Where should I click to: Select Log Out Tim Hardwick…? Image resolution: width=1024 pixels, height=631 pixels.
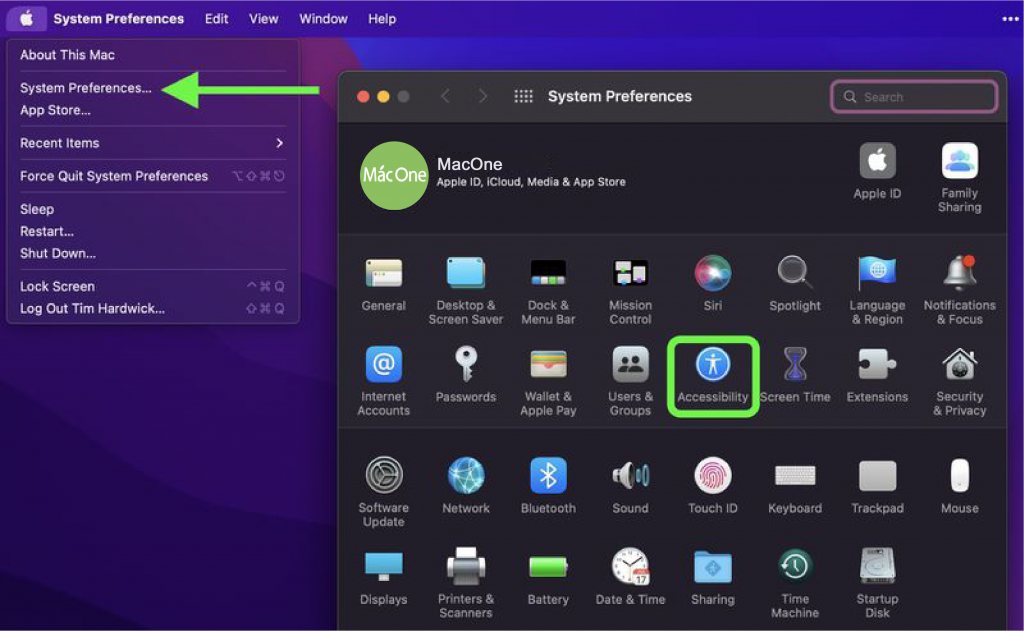(x=153, y=308)
